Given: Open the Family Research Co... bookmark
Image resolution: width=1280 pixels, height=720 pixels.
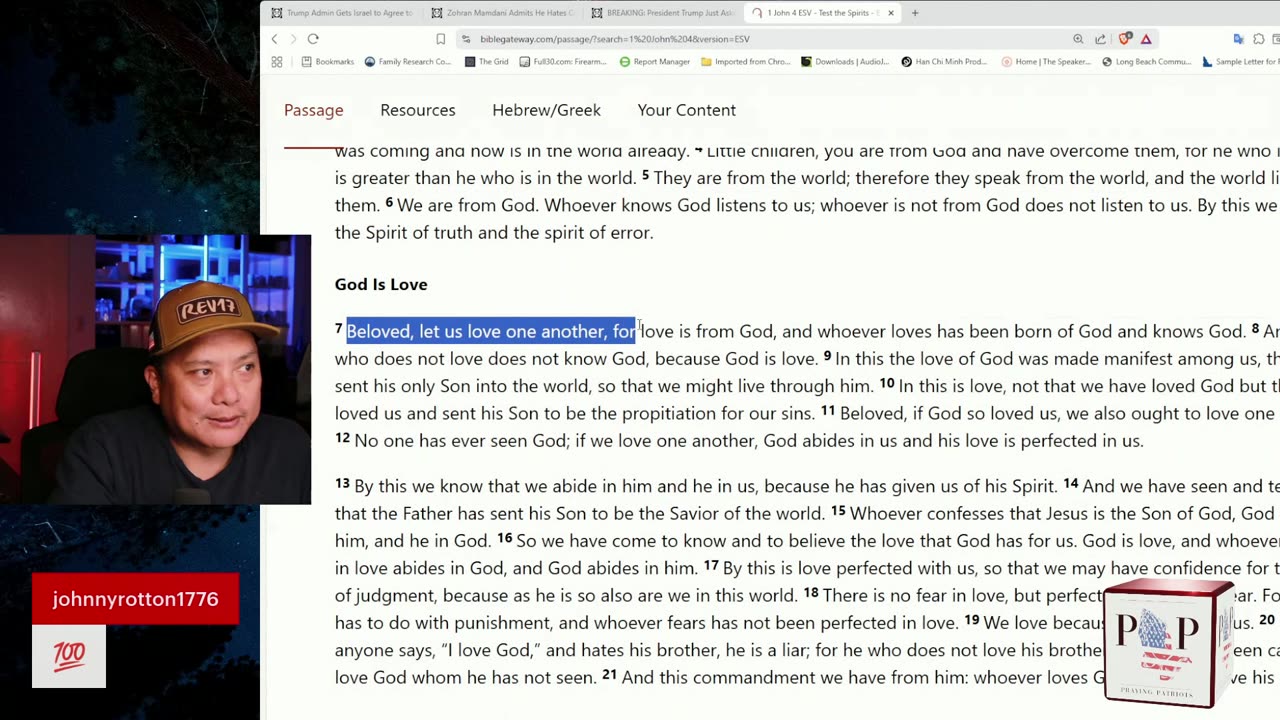Looking at the screenshot, I should tap(407, 62).
